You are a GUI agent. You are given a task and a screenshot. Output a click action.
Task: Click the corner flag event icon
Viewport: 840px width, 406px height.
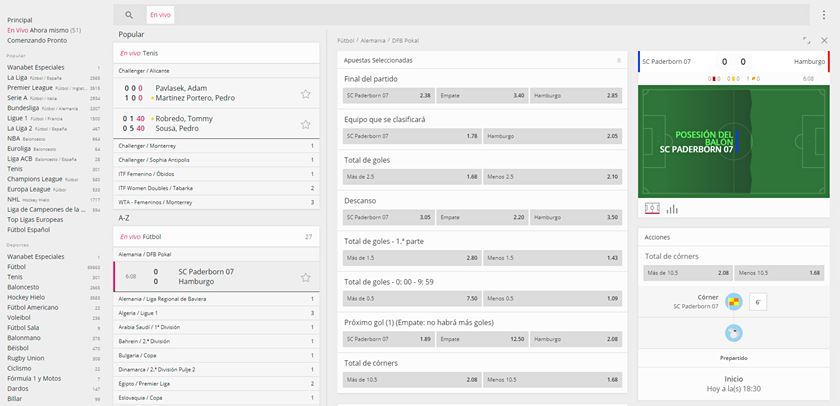(x=733, y=302)
